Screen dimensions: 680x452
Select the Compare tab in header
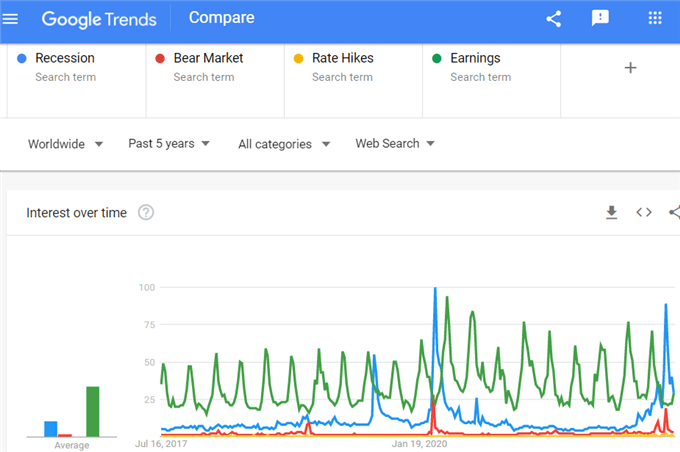point(222,18)
